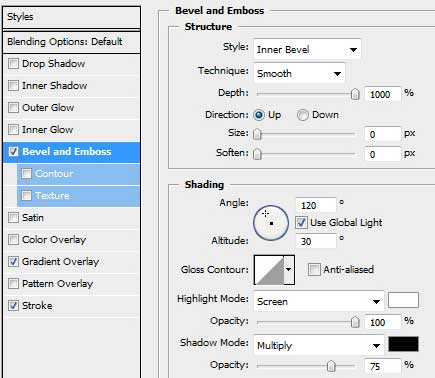Select the Color Overlay style row
Viewport: 435px width, 378px height.
click(x=72, y=239)
